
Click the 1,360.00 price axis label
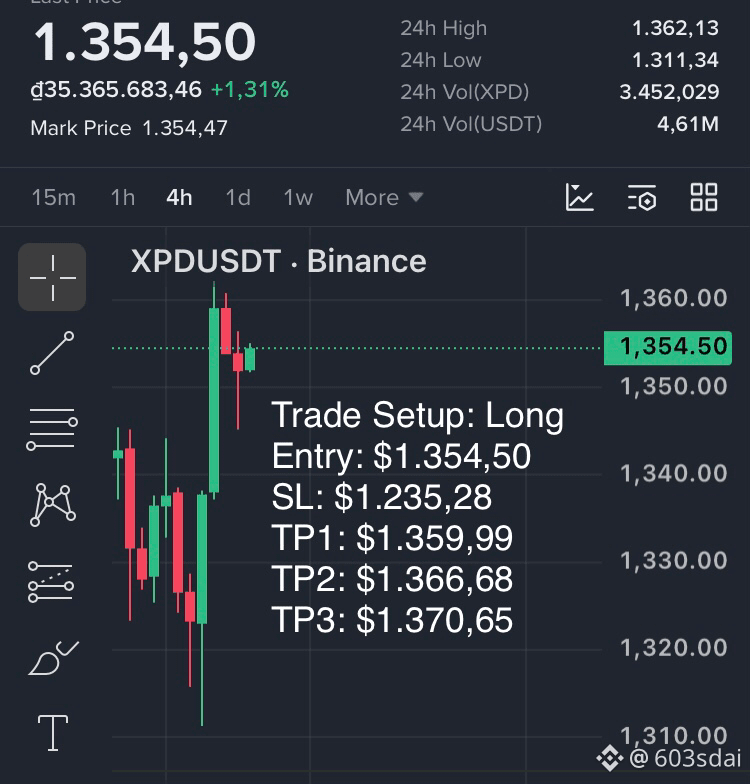[673, 298]
